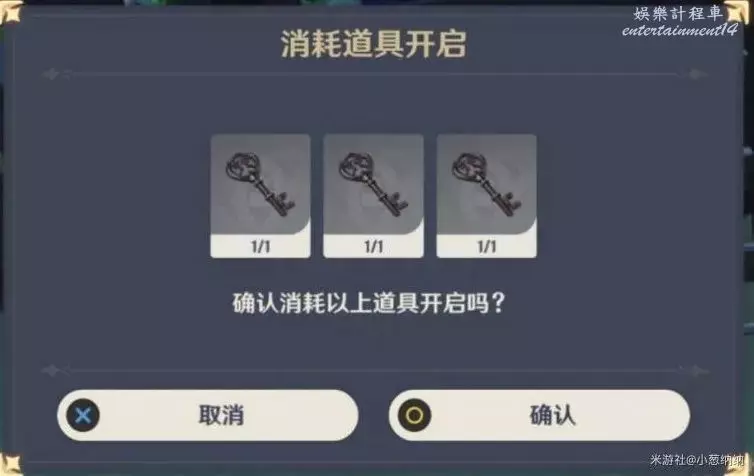Viewport: 754px width, 476px height.
Task: Click the entertainment14 watermark text
Action: (679, 30)
